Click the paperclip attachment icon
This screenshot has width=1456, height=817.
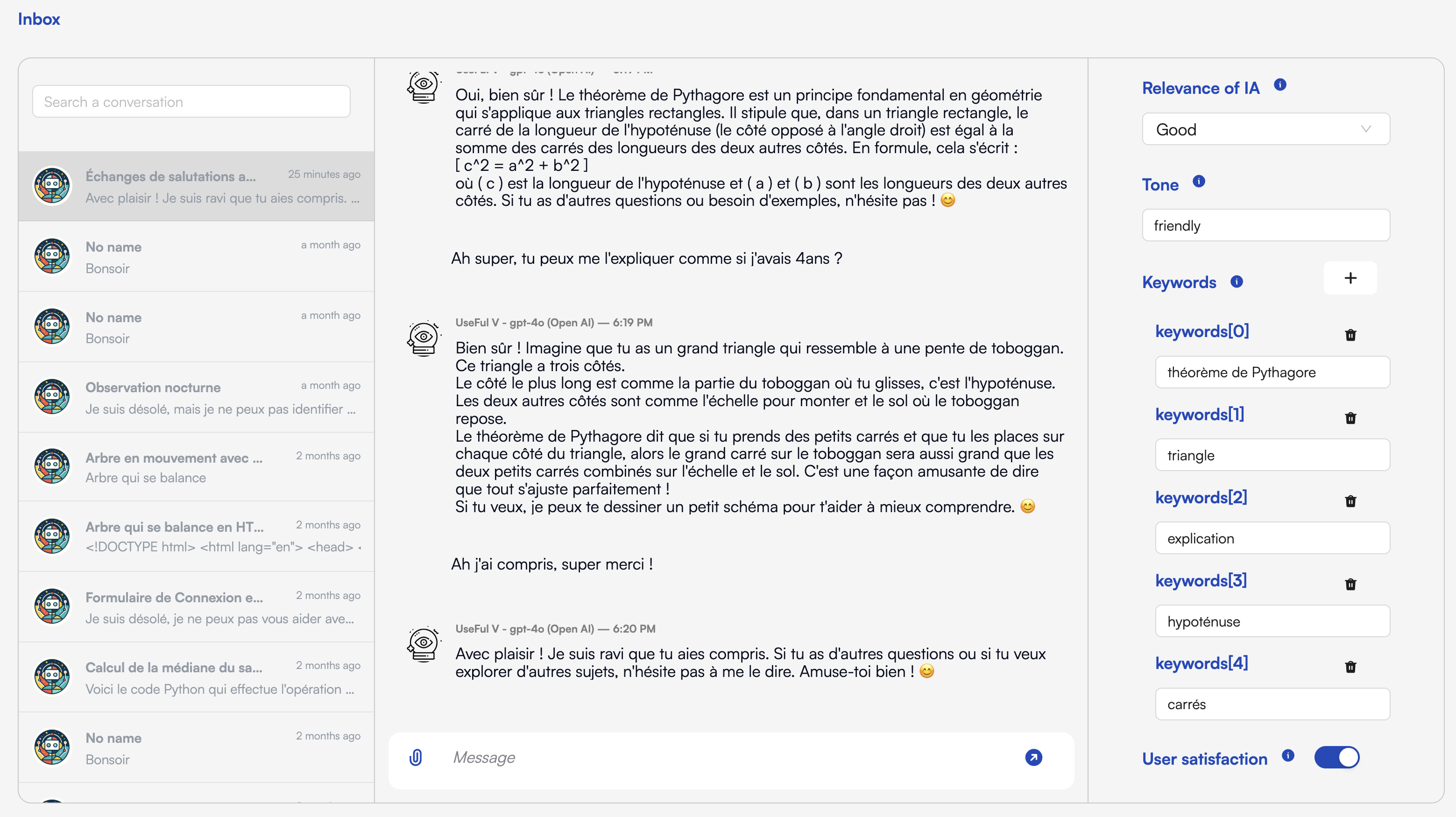point(416,757)
